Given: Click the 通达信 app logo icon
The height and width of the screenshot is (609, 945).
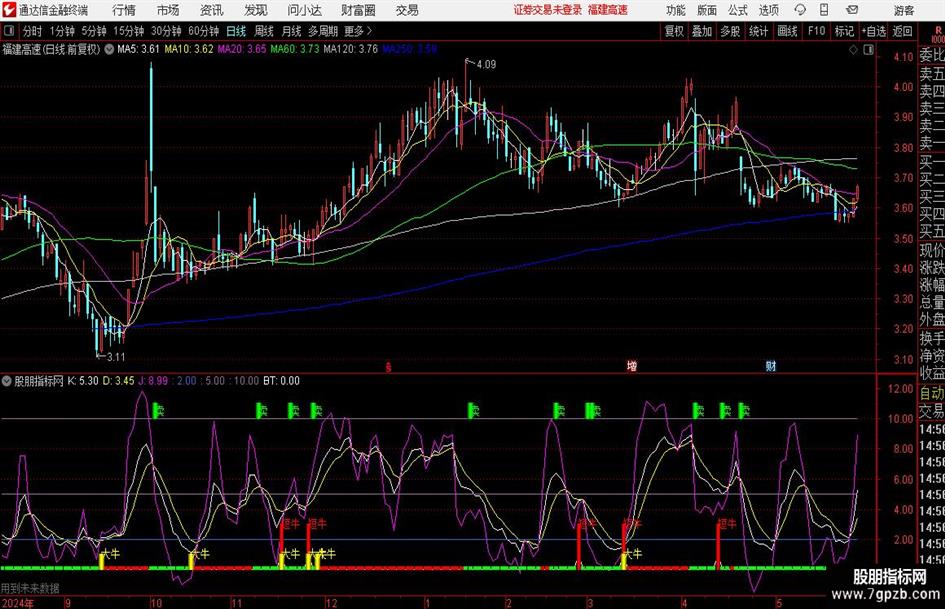Looking at the screenshot, I should point(9,10).
